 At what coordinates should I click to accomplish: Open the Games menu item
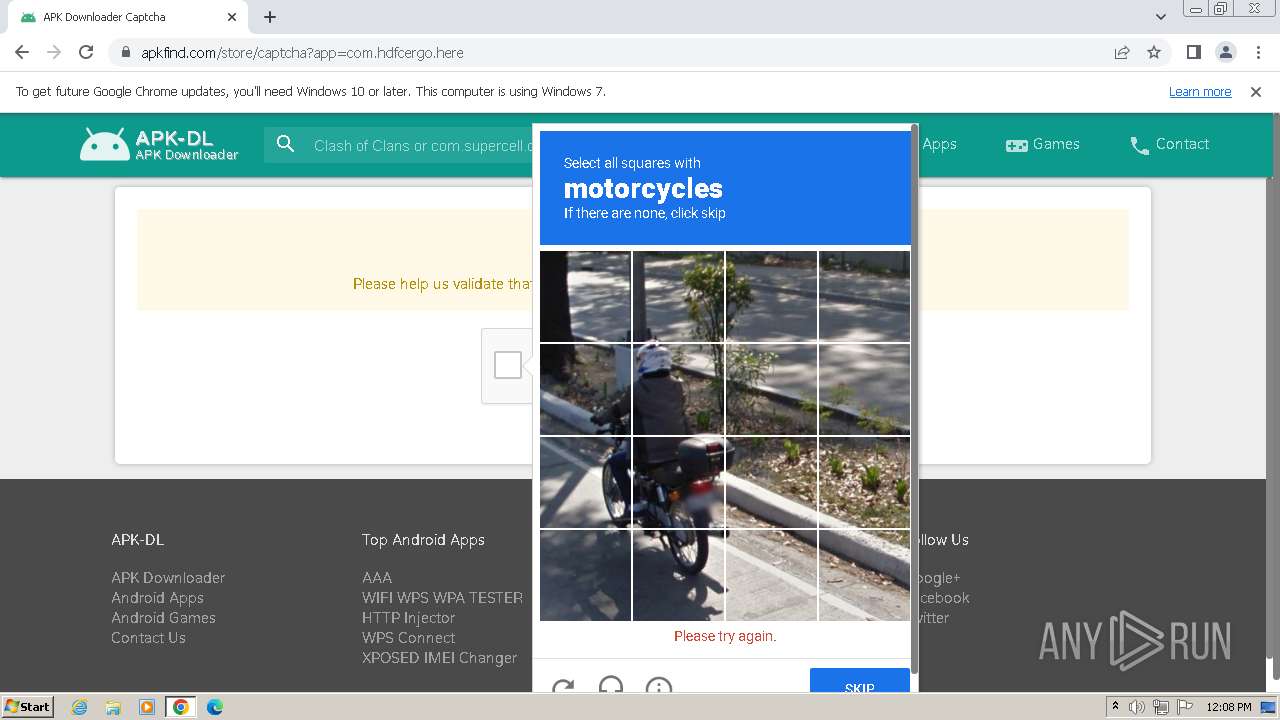pyautogui.click(x=1042, y=144)
